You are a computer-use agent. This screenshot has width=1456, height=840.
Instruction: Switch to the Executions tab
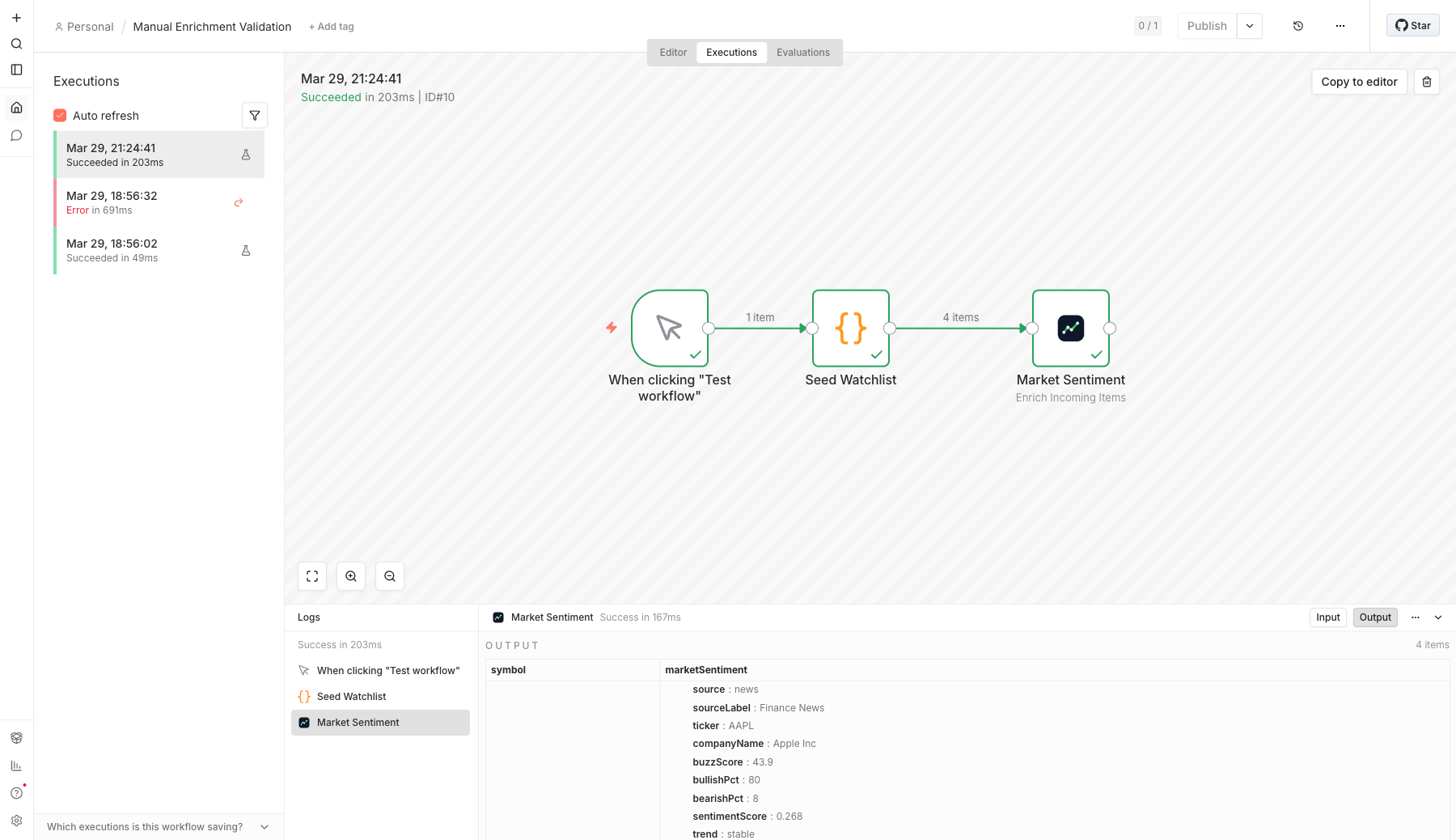click(731, 53)
